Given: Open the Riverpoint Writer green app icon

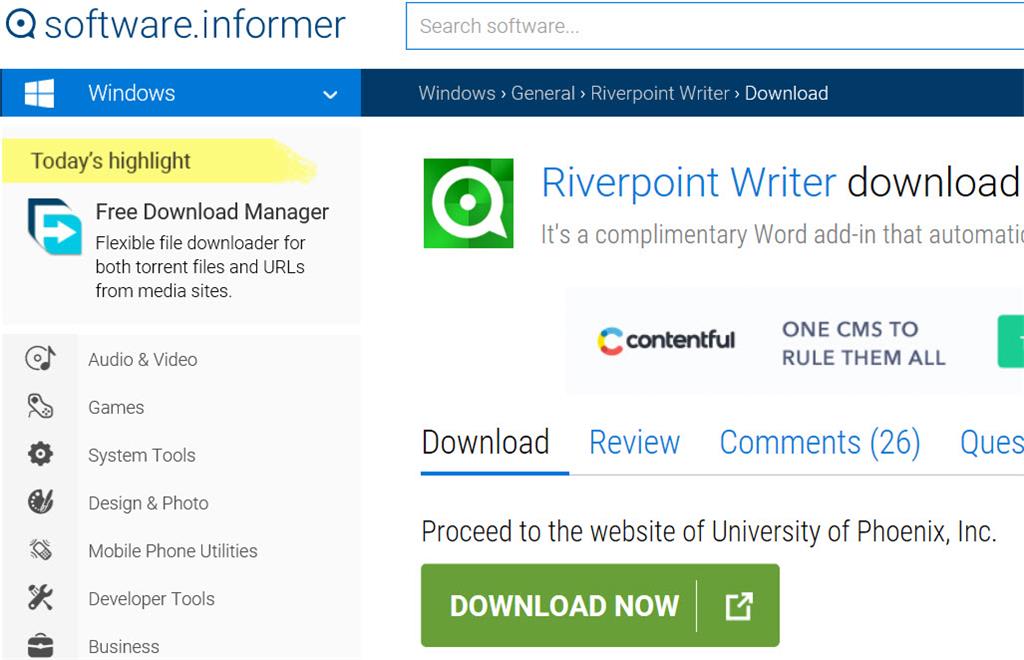Looking at the screenshot, I should pos(468,203).
